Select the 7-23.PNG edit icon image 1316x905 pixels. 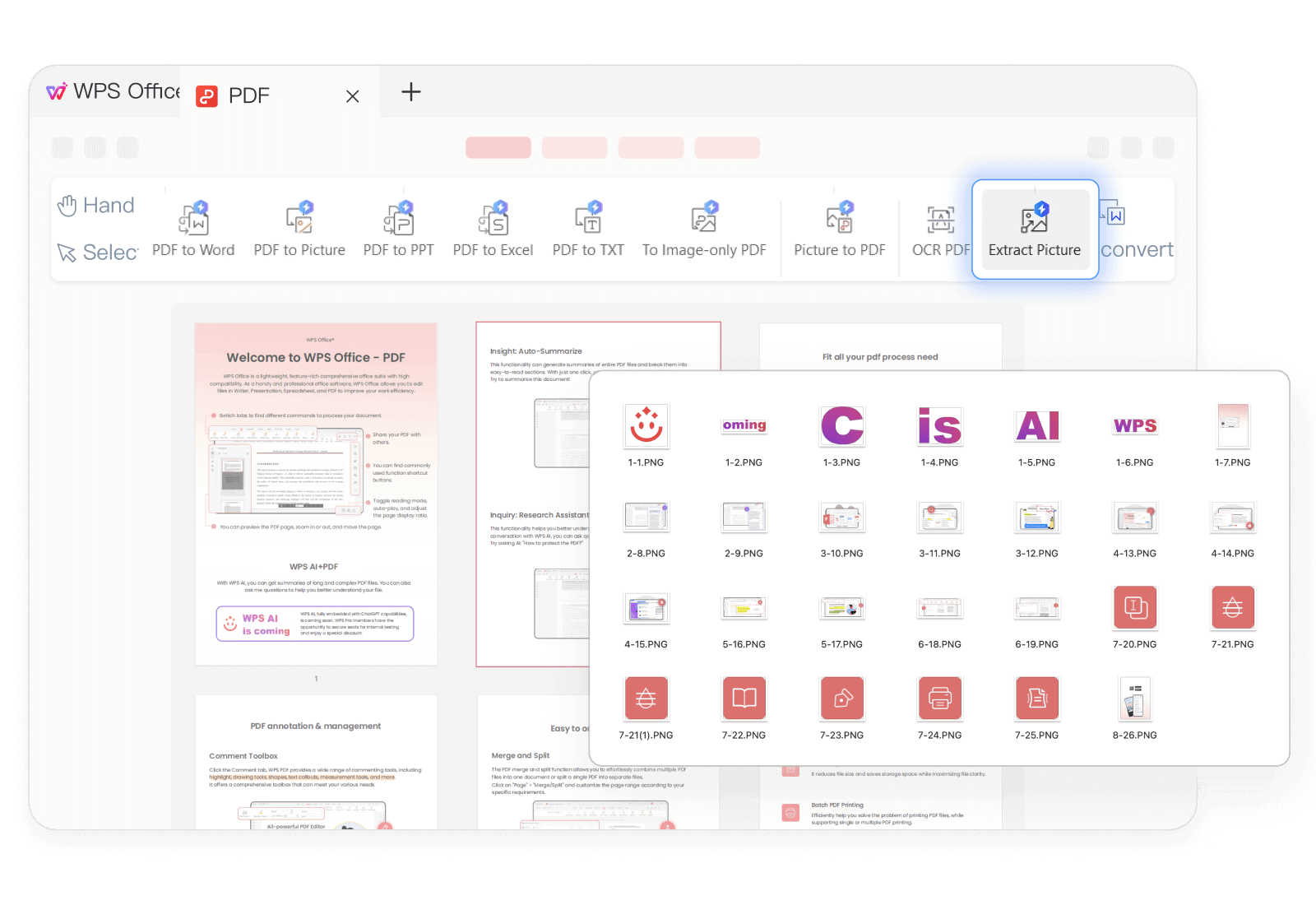[x=841, y=698]
